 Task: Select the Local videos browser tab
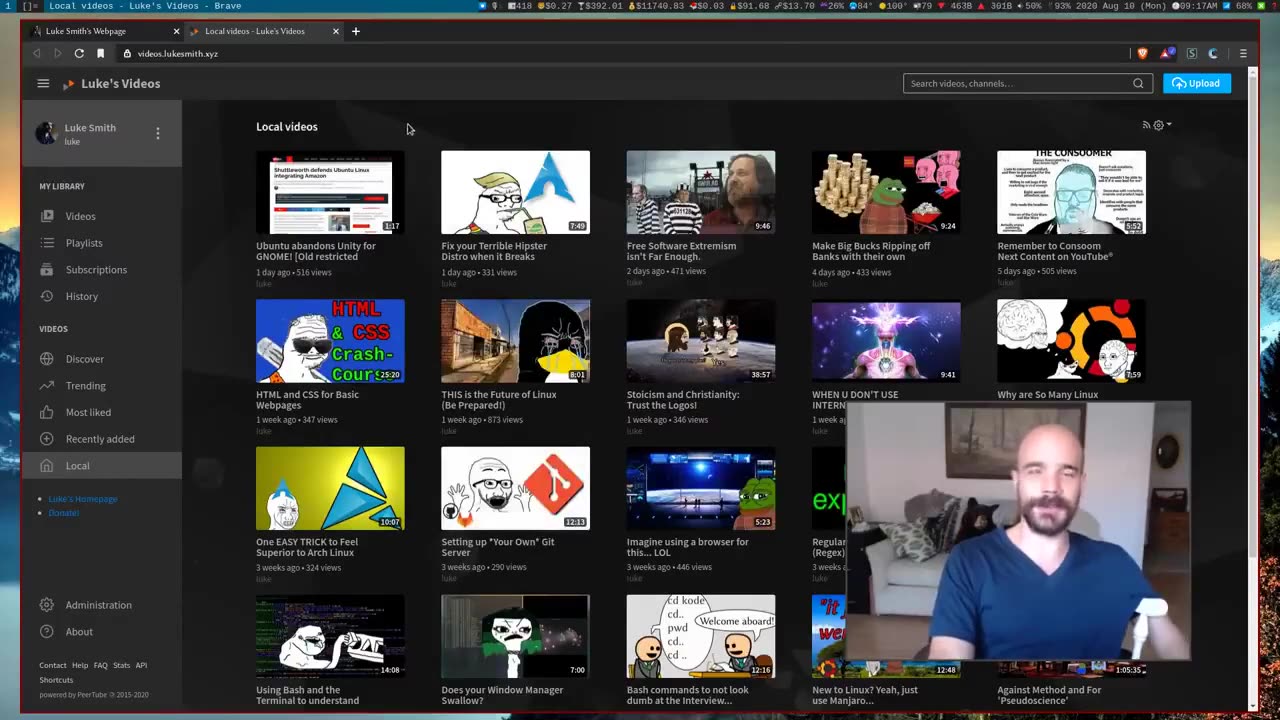pyautogui.click(x=264, y=31)
